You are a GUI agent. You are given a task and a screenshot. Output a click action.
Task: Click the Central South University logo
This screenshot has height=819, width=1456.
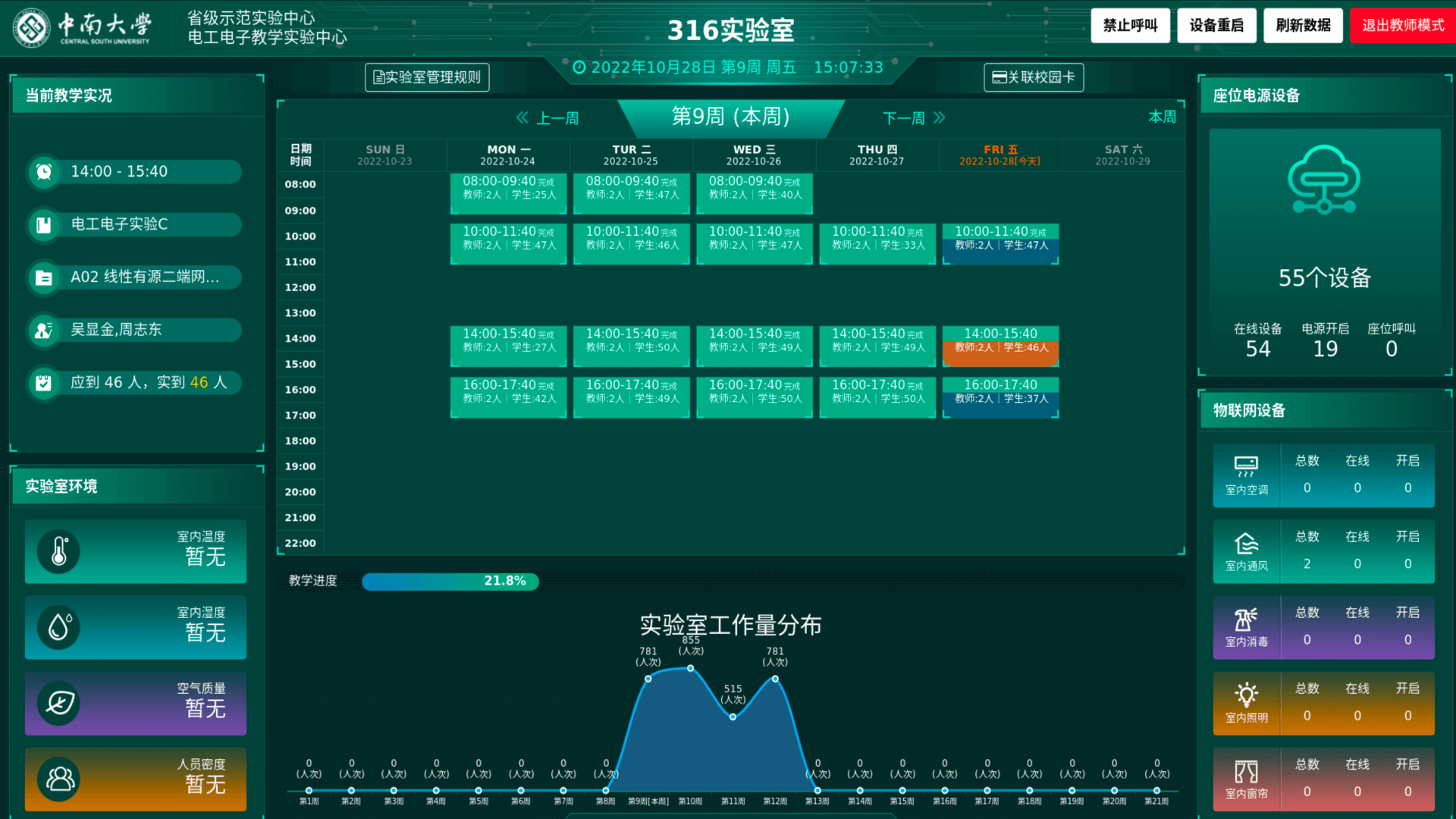[x=30, y=28]
